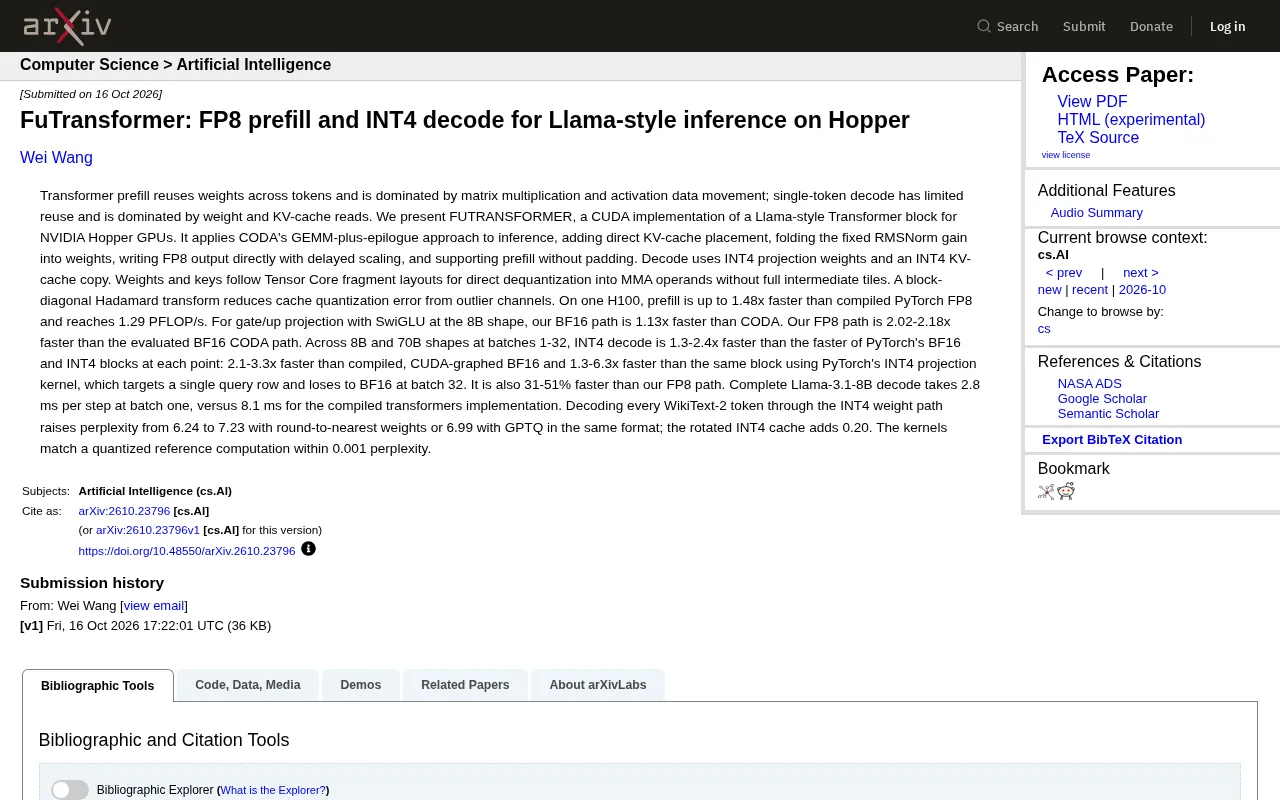Go to previous paper with prev link
Screen dimensions: 1280x800
[1064, 273]
